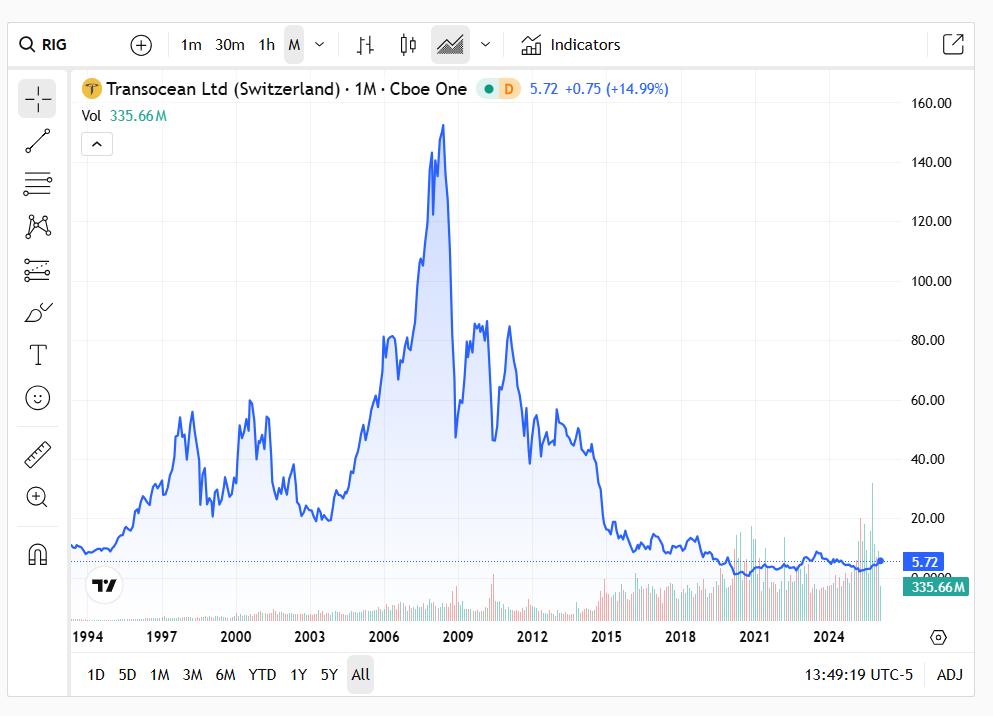The width and height of the screenshot is (993, 716).
Task: Open the emoji icons tool
Action: tap(37, 398)
